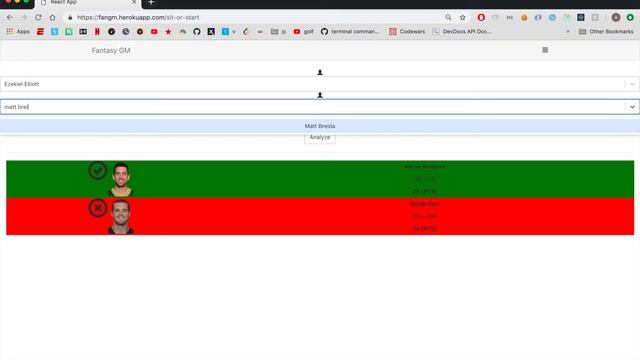Screen dimensions: 640x360
Task: Open the Netflix bookmark icon
Action: (97, 31)
